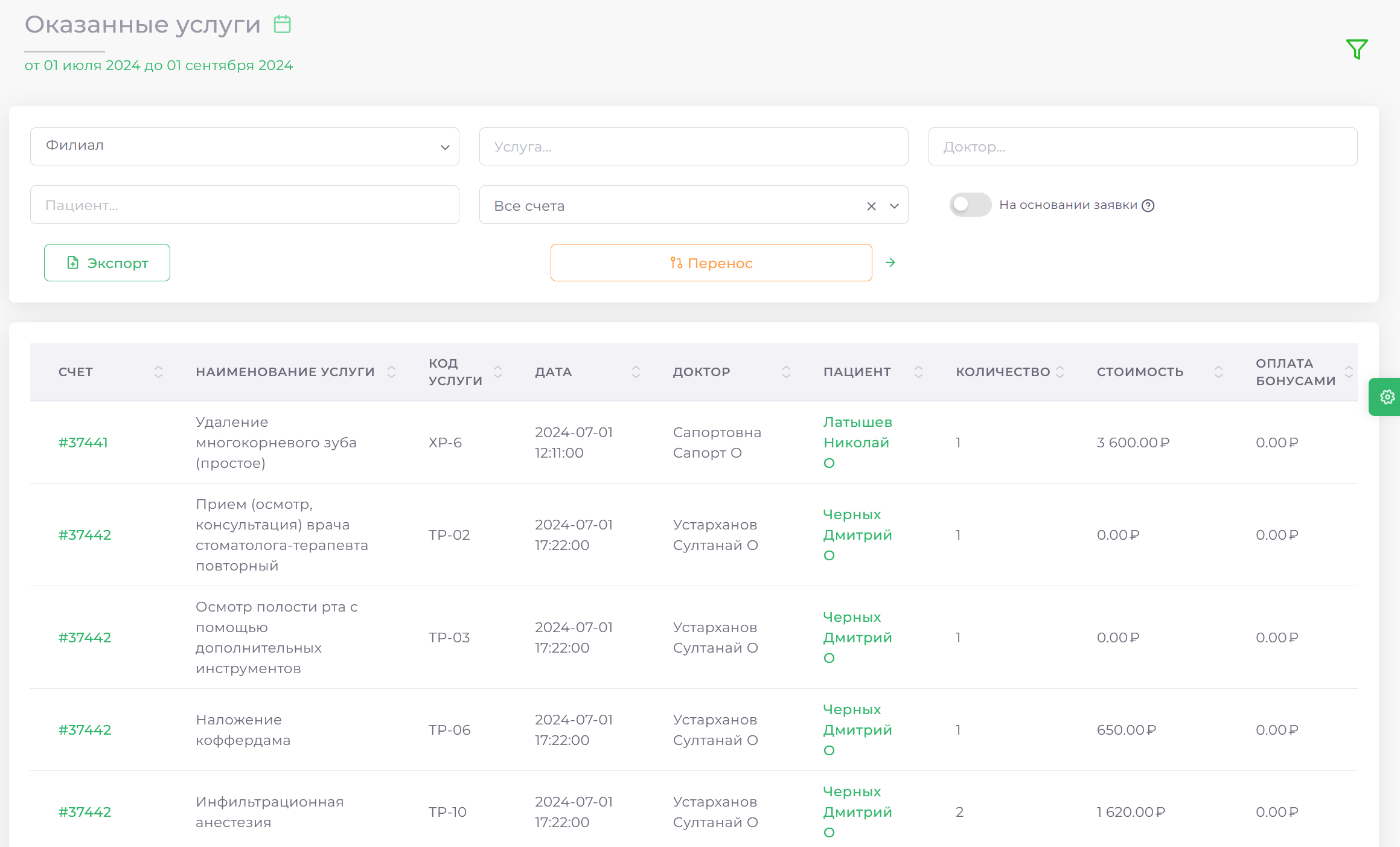Viewport: 1400px width, 847px height.
Task: Open patient Черных Дмитрий in TP-06 row
Action: click(858, 730)
